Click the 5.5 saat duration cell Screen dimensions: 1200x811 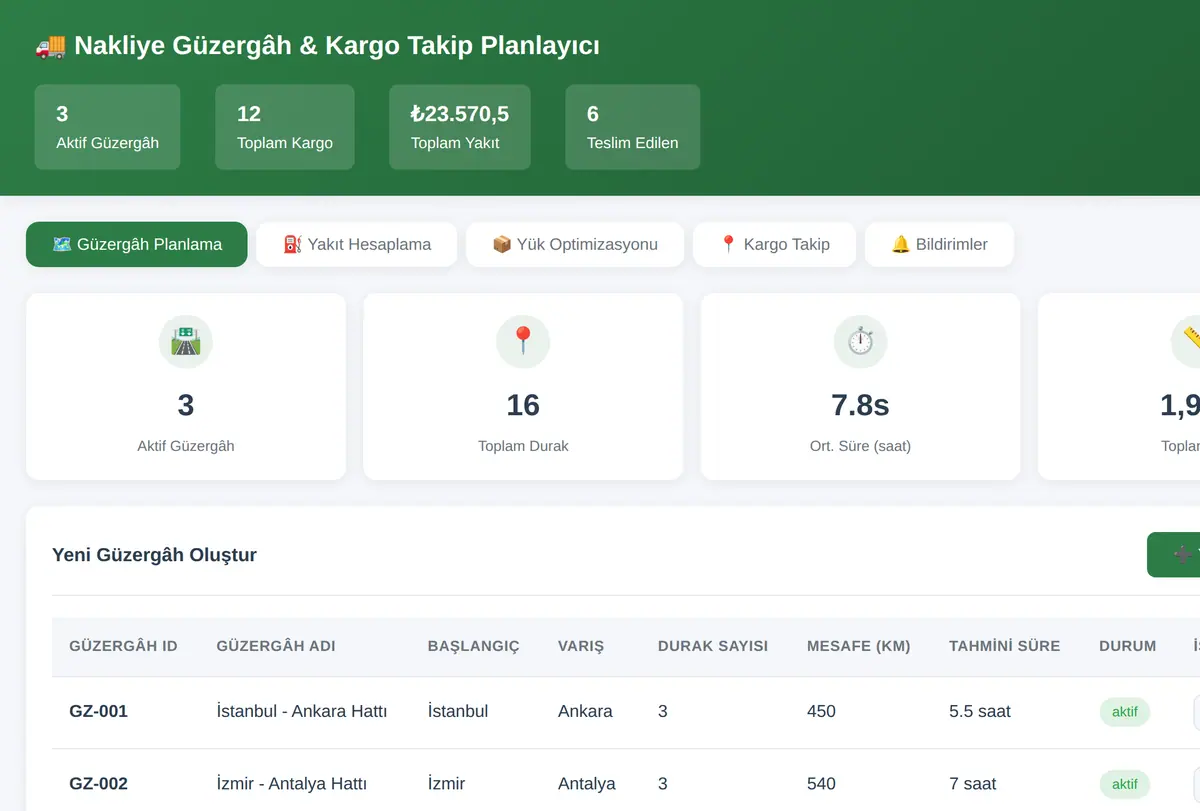[x=980, y=712]
